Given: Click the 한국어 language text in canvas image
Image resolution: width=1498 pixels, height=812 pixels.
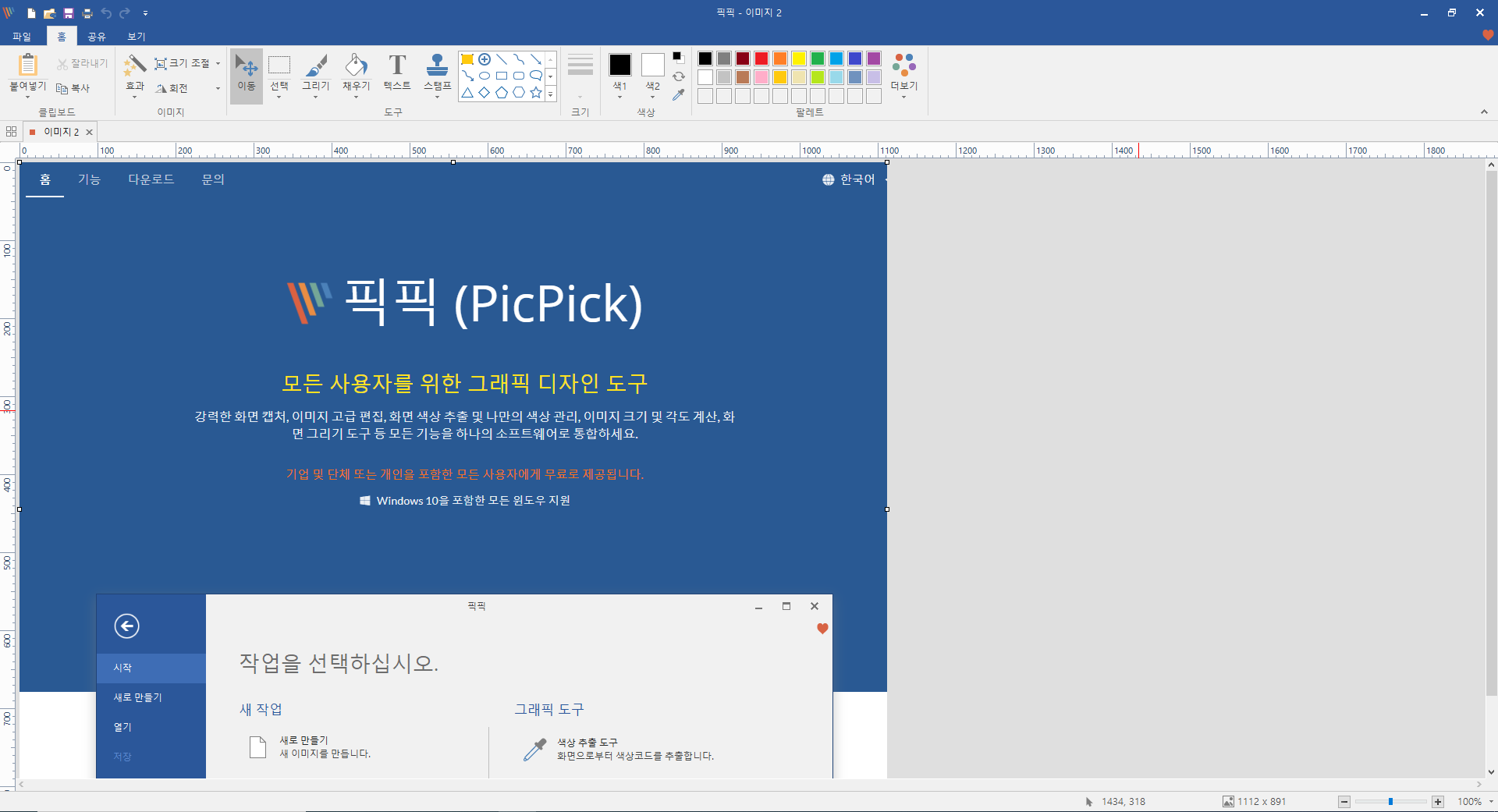Looking at the screenshot, I should 857,179.
